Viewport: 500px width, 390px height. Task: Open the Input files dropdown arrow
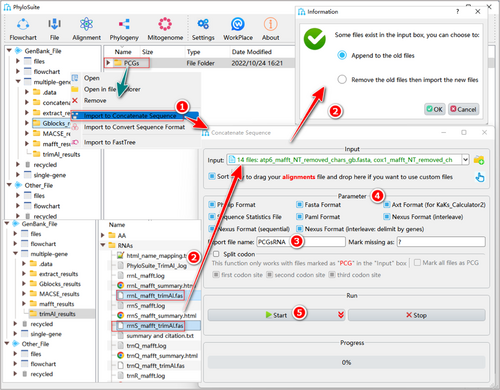coord(465,160)
